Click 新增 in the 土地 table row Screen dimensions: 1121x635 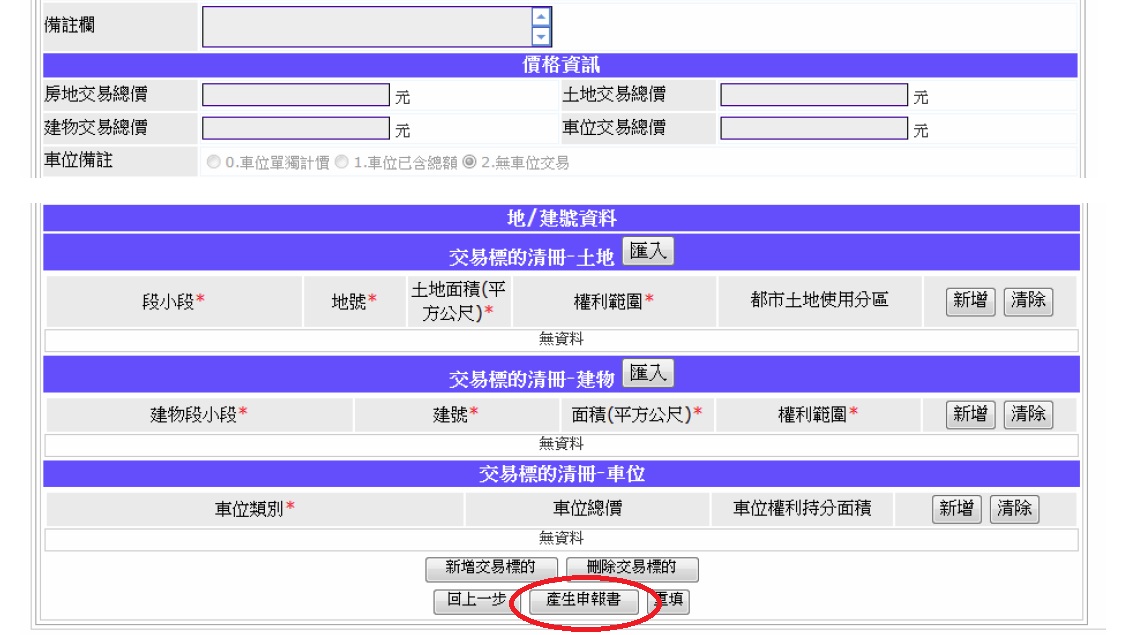pyautogui.click(x=970, y=301)
